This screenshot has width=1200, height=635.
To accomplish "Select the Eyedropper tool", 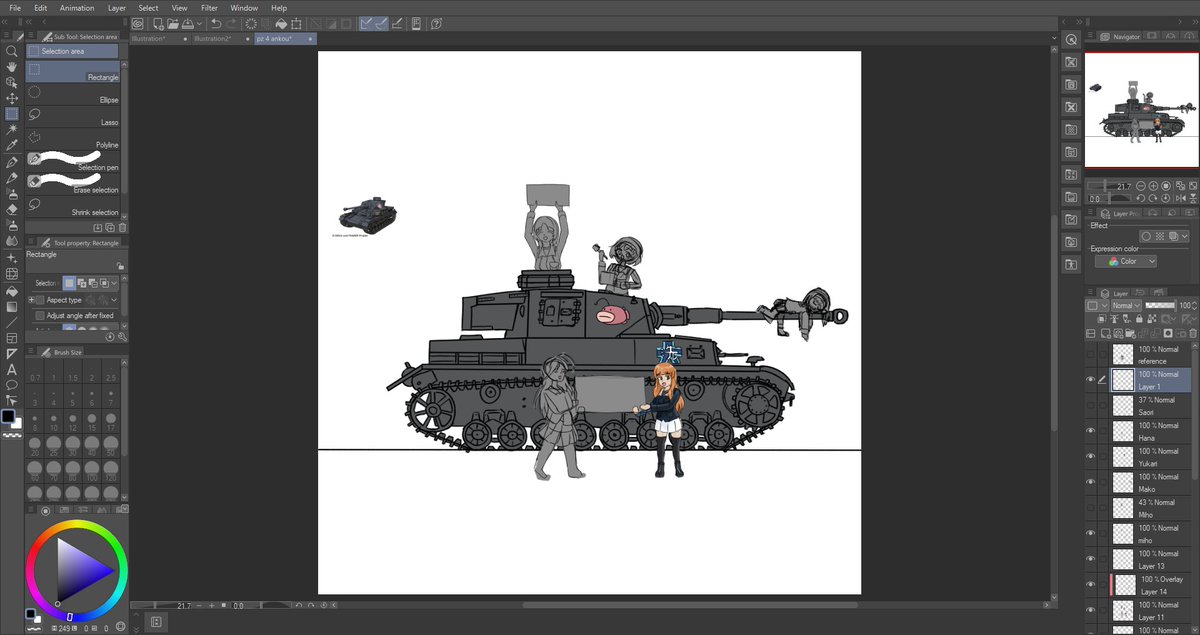I will click(x=12, y=146).
